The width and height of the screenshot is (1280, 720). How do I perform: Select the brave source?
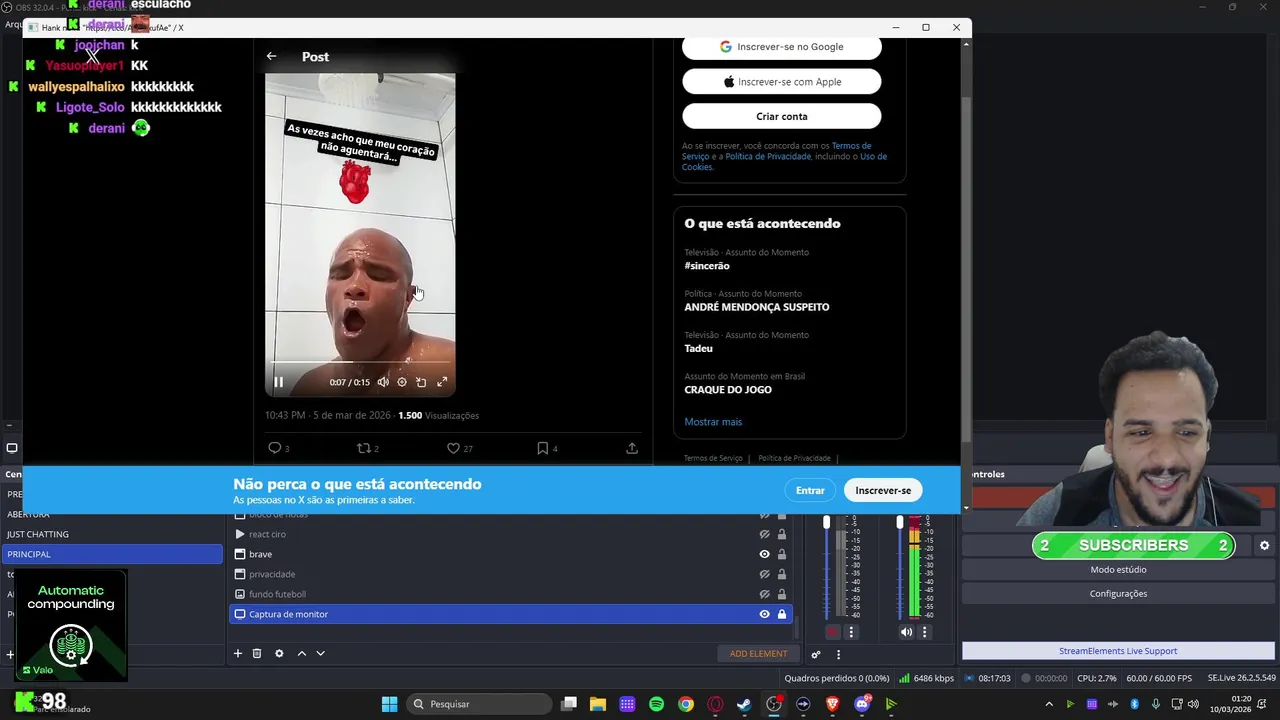pyautogui.click(x=510, y=554)
